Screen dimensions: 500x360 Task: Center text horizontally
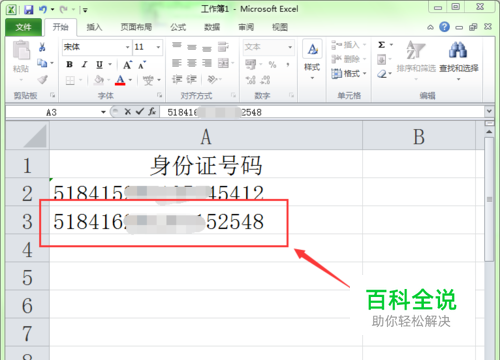[x=192, y=63]
